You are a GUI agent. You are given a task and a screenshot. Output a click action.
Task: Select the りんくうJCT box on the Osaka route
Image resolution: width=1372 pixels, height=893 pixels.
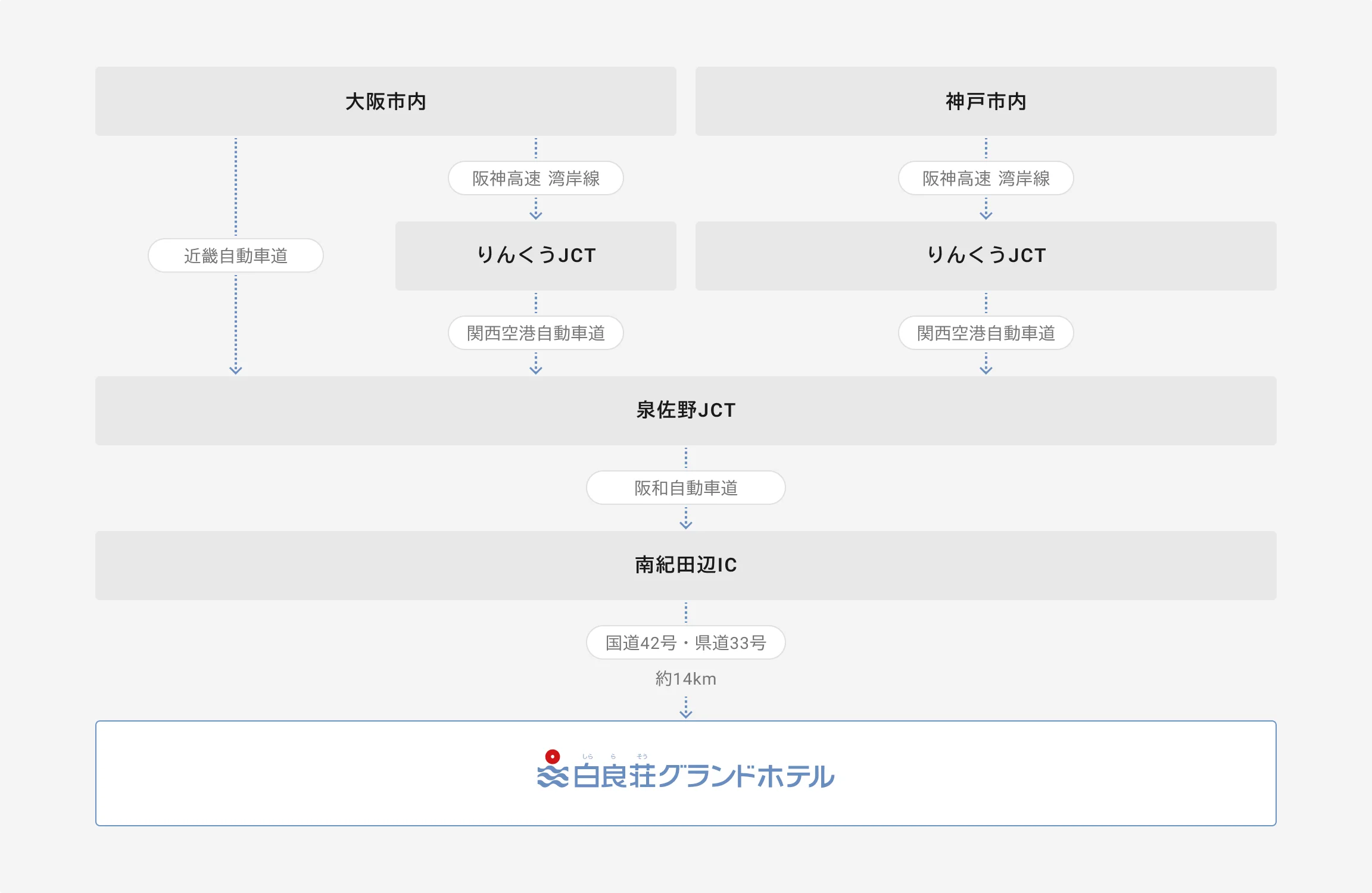tap(535, 256)
